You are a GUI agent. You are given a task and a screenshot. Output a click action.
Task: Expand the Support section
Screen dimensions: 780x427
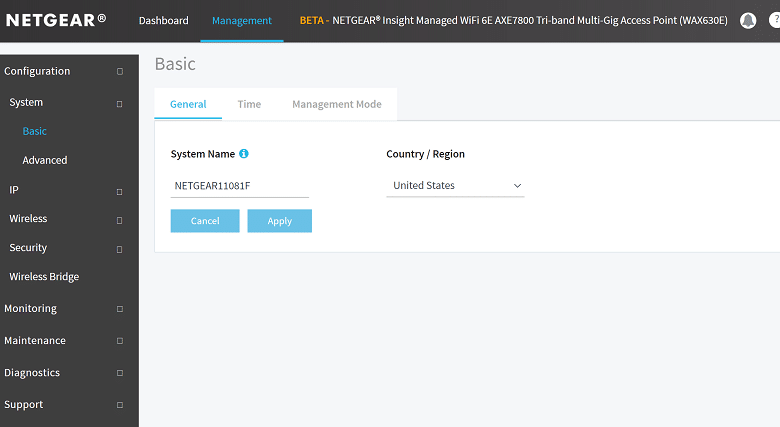coord(120,405)
